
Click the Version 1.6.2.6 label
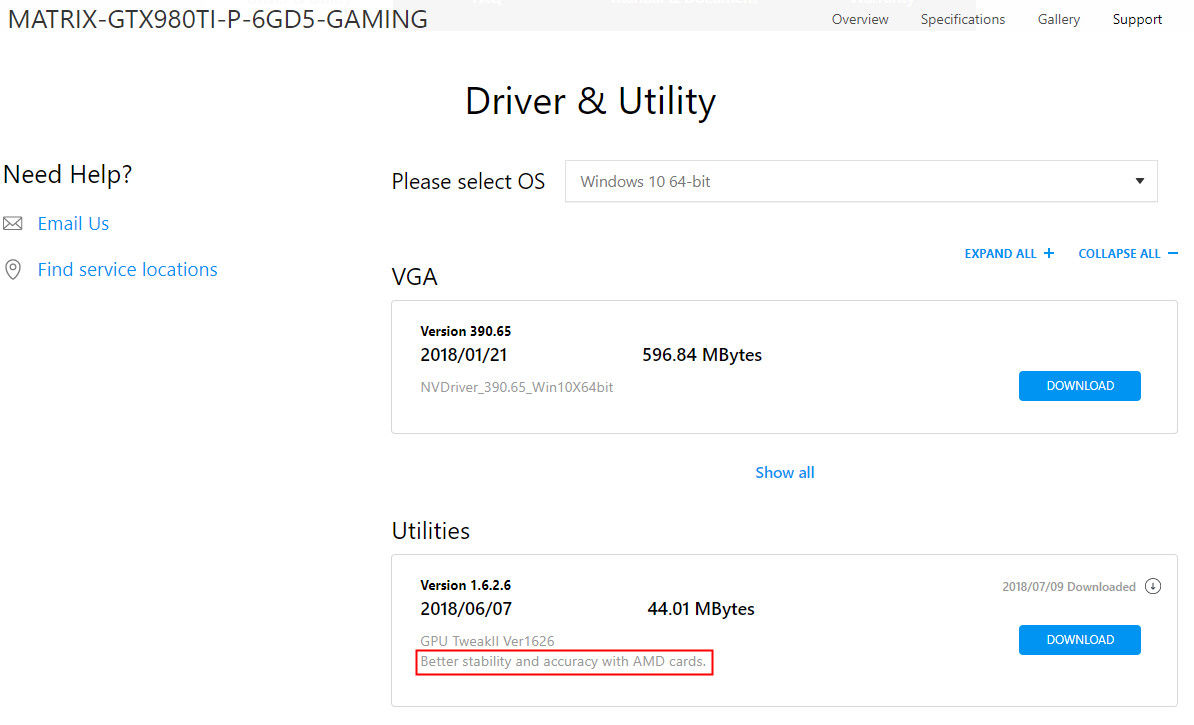tap(465, 586)
